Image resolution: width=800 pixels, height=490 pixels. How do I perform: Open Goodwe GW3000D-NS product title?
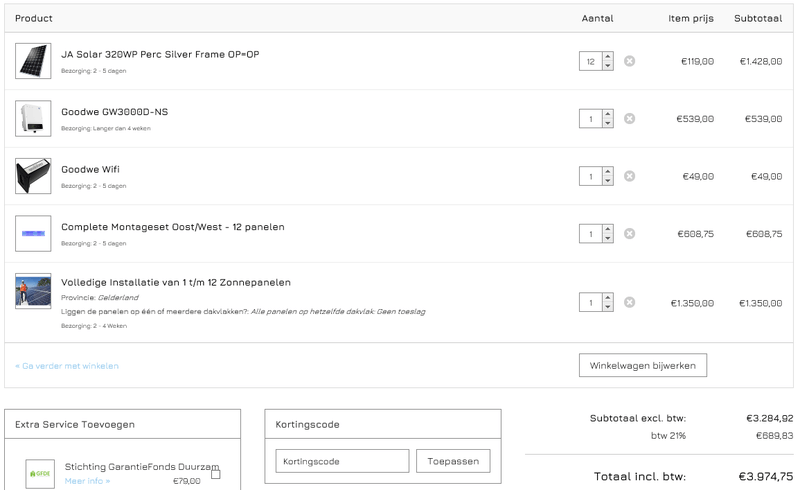coord(114,112)
